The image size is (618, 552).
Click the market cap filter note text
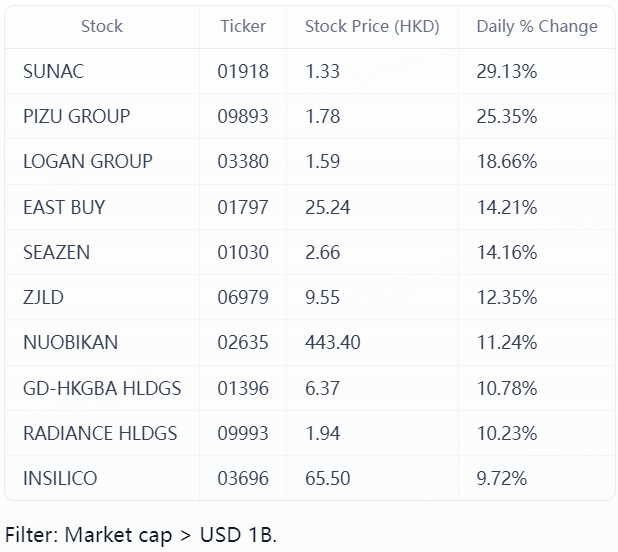click(141, 534)
